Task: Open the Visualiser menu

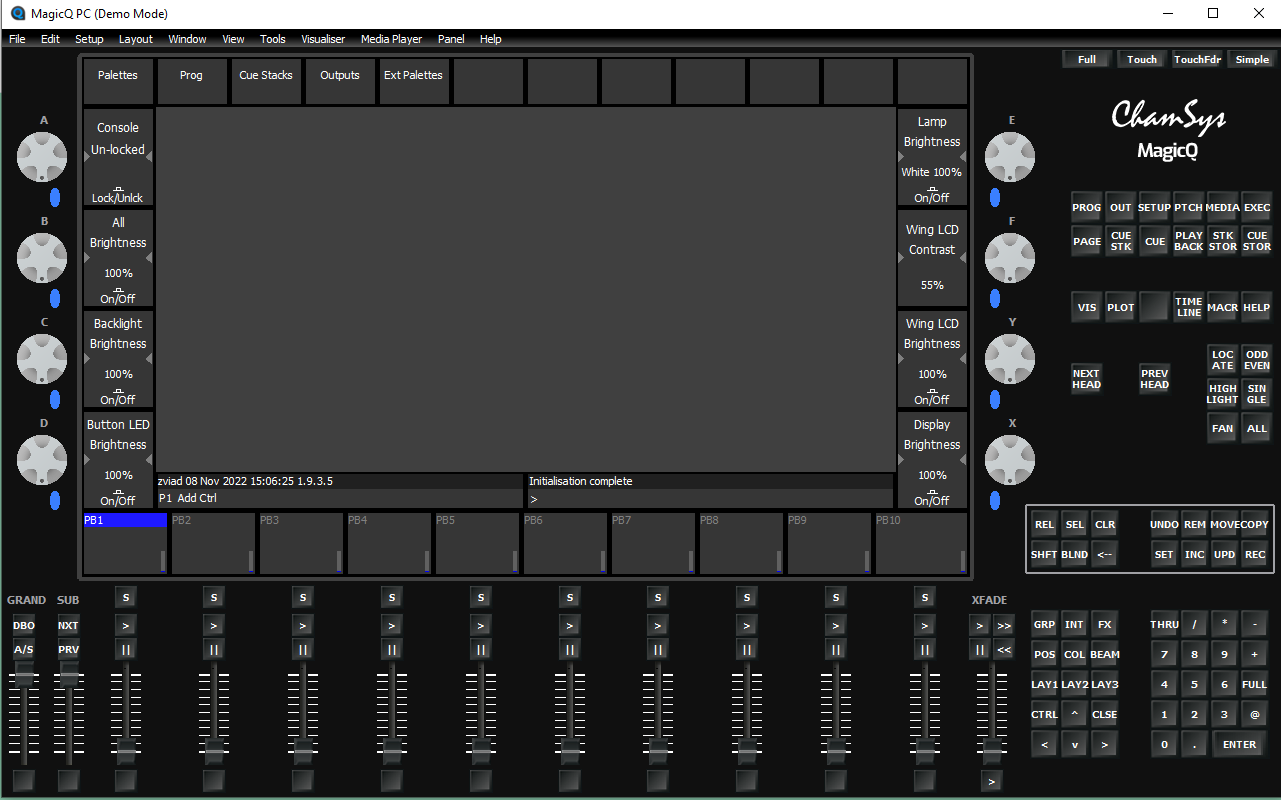Action: click(x=323, y=39)
